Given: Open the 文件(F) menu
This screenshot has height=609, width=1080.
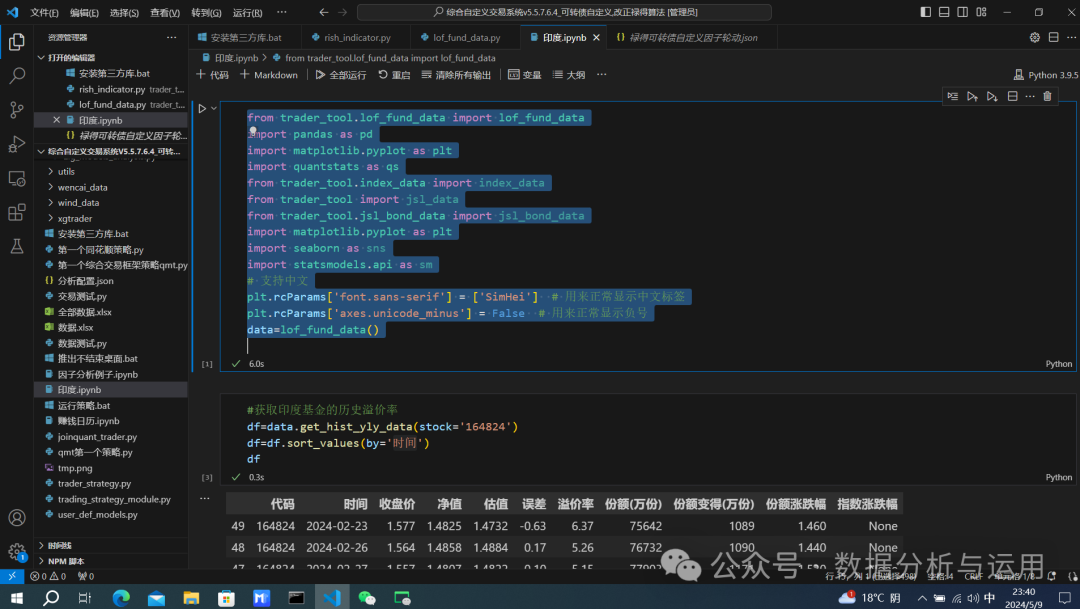Looking at the screenshot, I should click(x=44, y=12).
